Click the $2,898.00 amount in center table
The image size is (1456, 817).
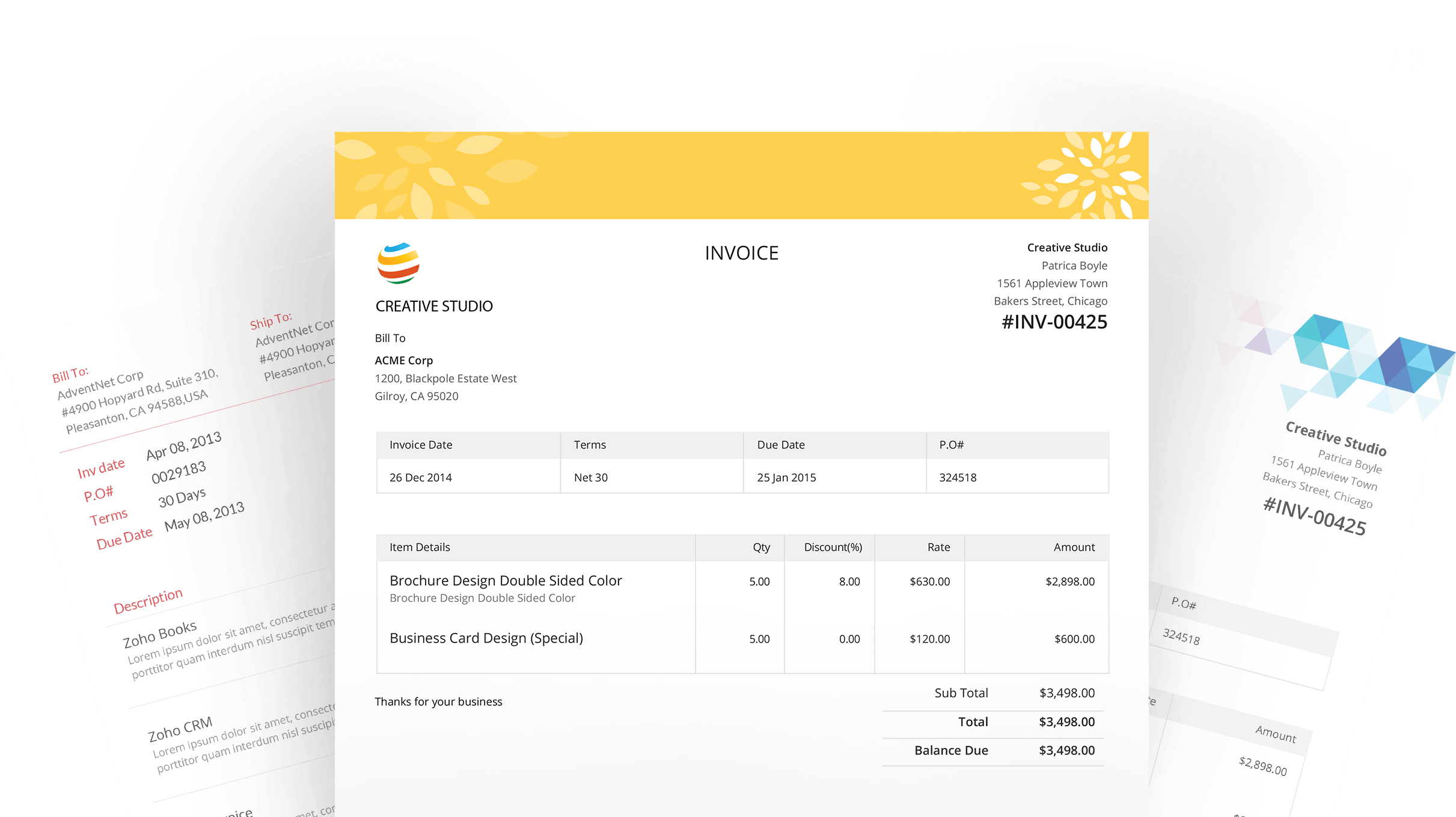point(1069,581)
